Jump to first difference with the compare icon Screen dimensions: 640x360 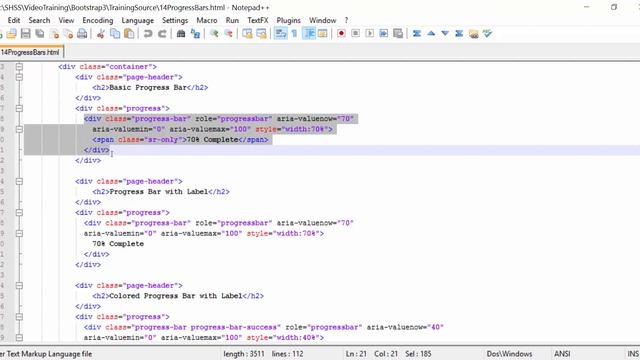click(x=417, y=33)
